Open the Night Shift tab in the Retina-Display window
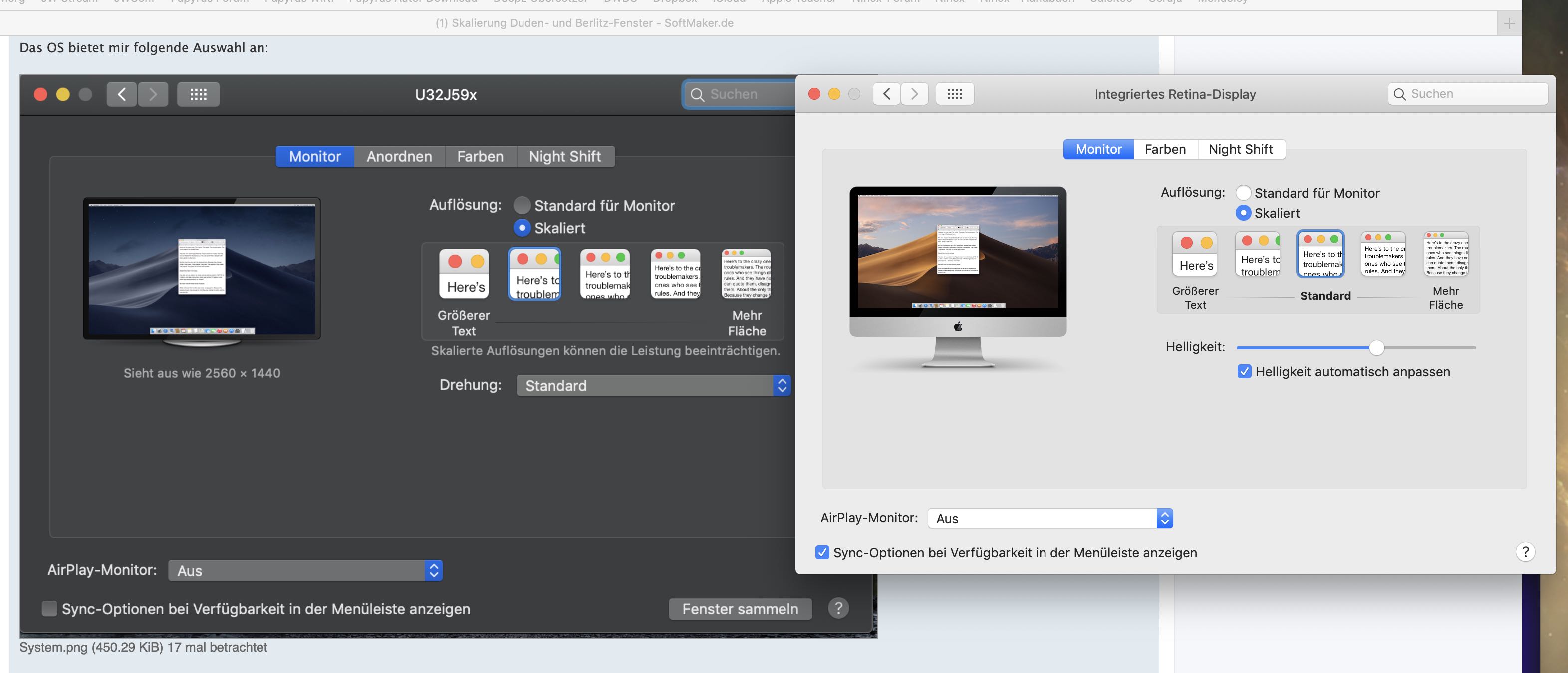The width and height of the screenshot is (1568, 673). [1240, 149]
